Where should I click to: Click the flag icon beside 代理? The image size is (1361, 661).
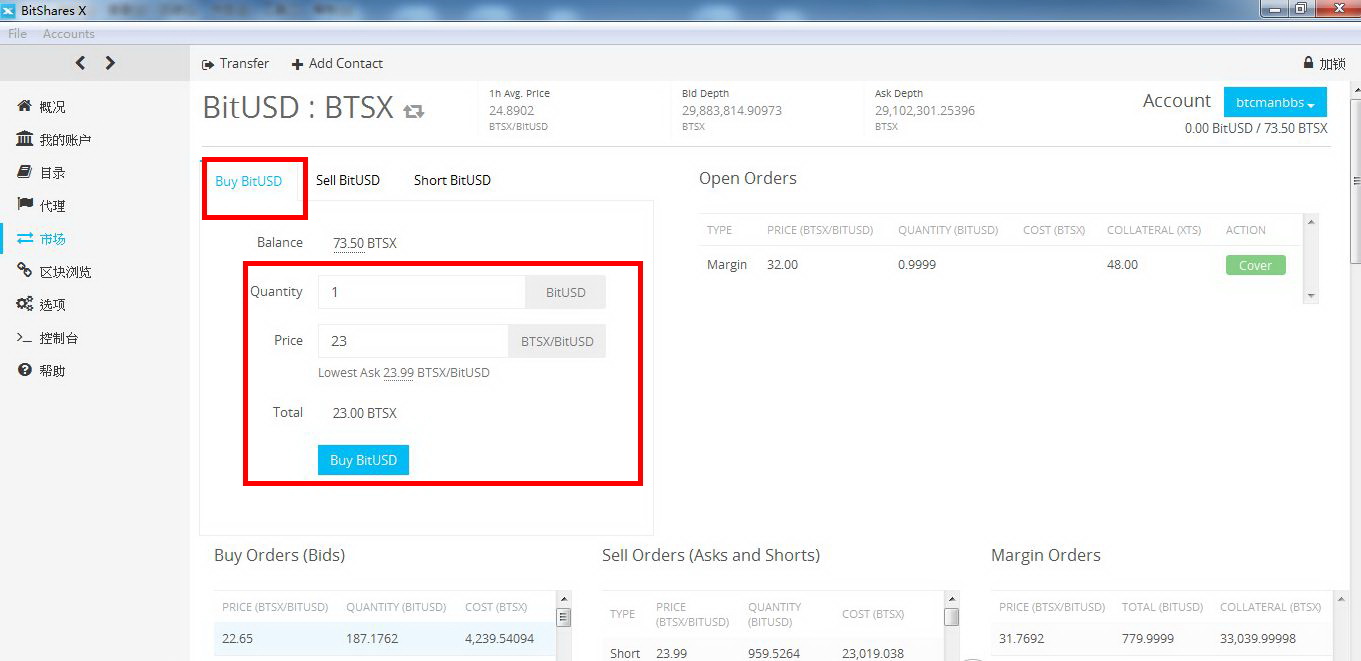(25, 205)
